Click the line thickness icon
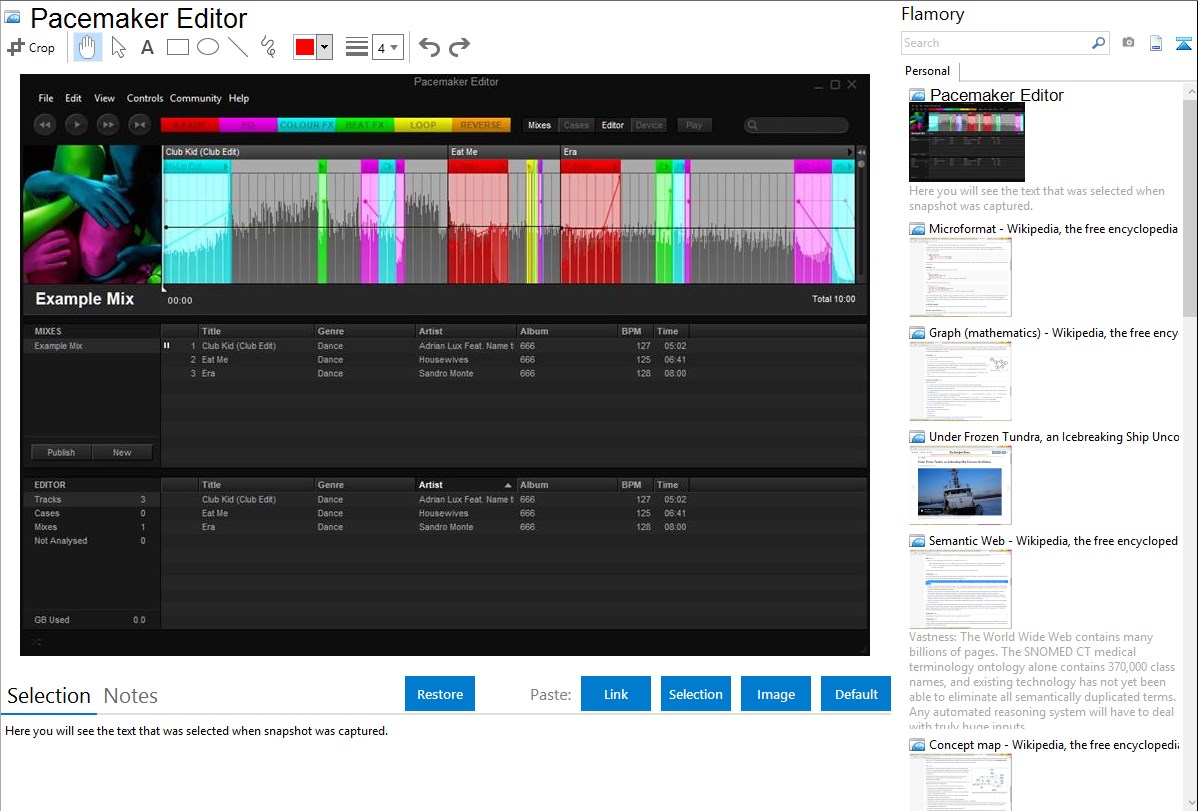Screen dimensions: 1198x811 (357, 47)
